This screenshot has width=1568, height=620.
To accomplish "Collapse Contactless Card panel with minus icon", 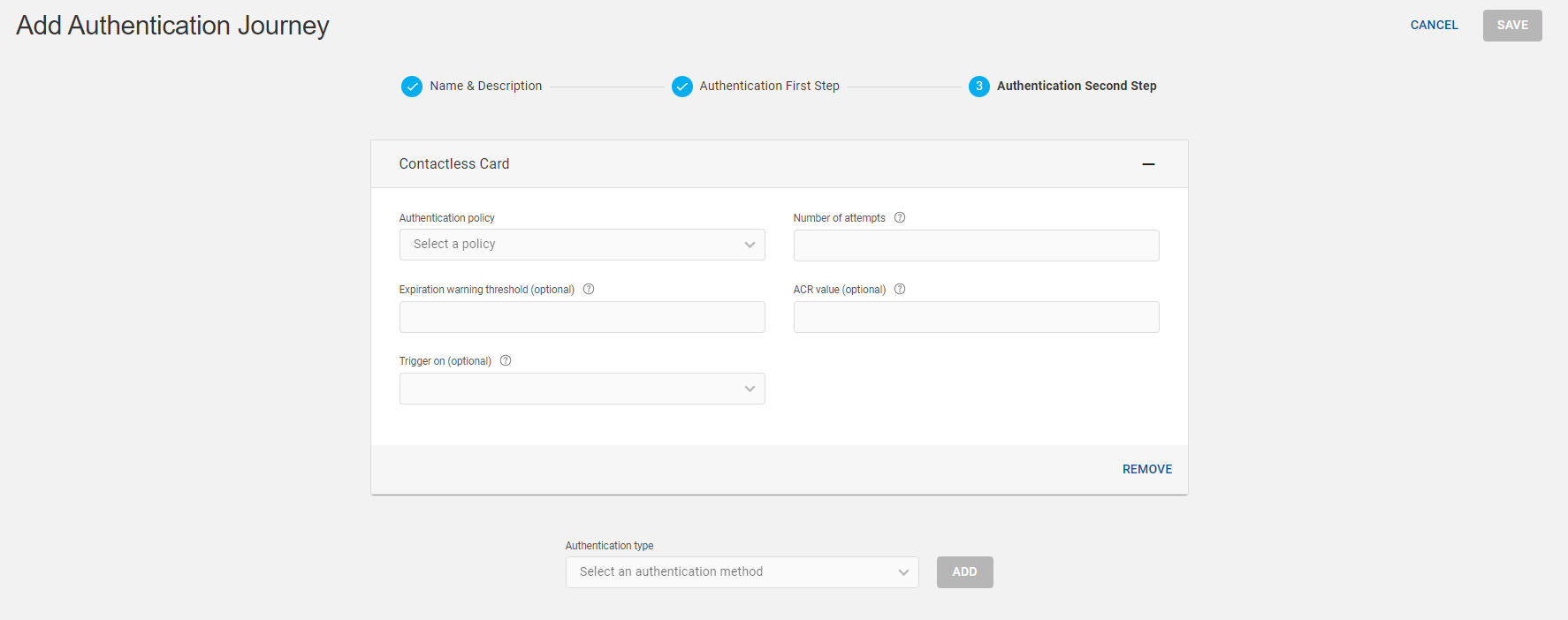I will [x=1148, y=164].
